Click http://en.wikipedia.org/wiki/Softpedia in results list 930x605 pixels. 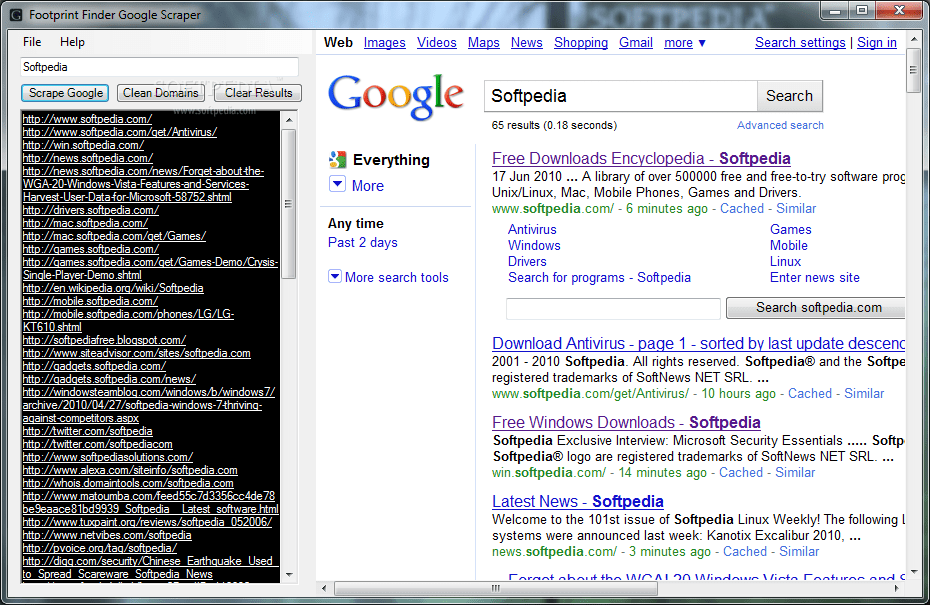(113, 288)
